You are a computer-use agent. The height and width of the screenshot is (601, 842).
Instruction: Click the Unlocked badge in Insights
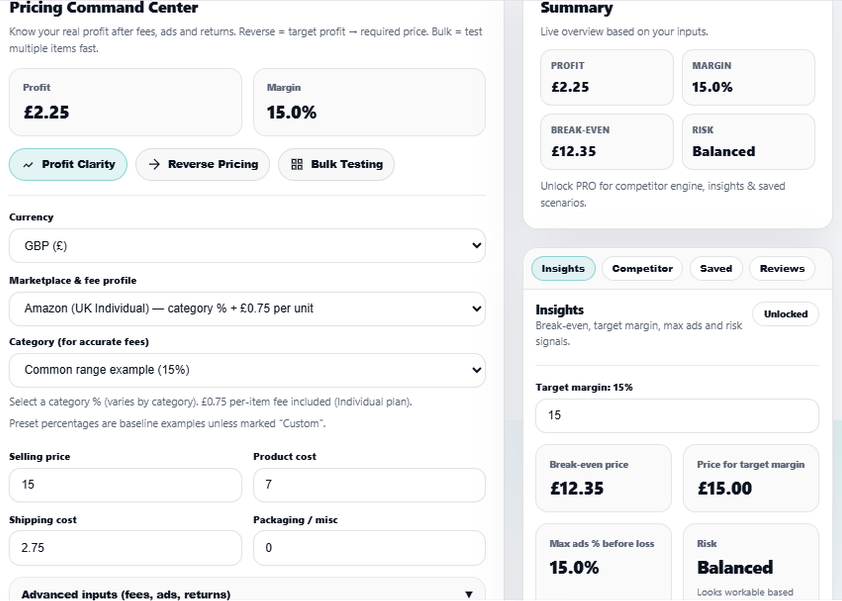785,314
